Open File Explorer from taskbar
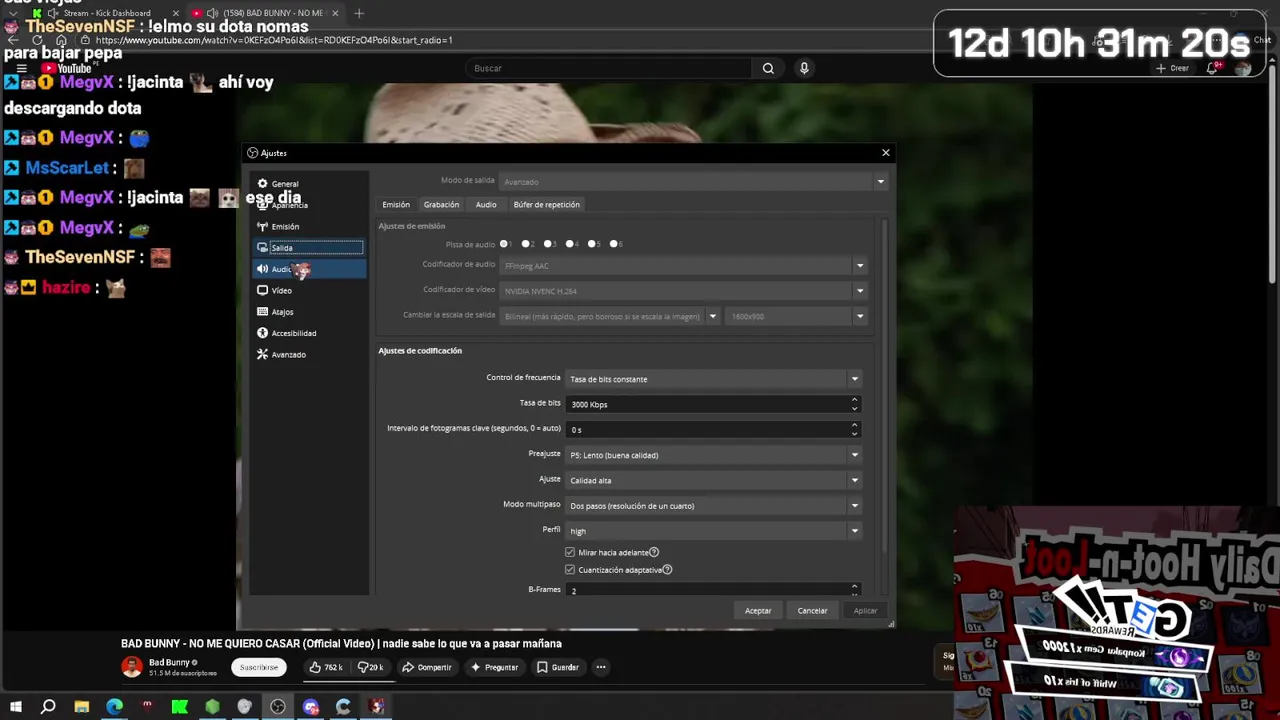 coord(81,707)
